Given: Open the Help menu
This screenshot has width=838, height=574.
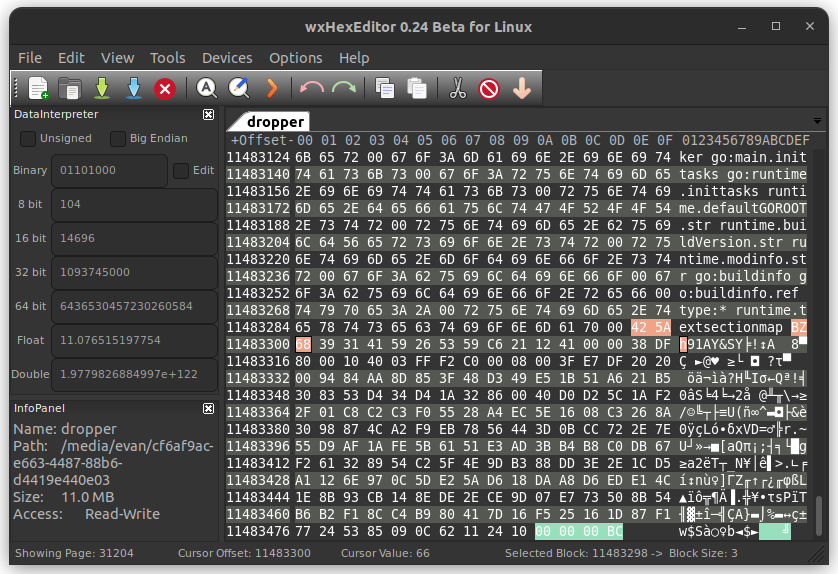Looking at the screenshot, I should pos(354,58).
